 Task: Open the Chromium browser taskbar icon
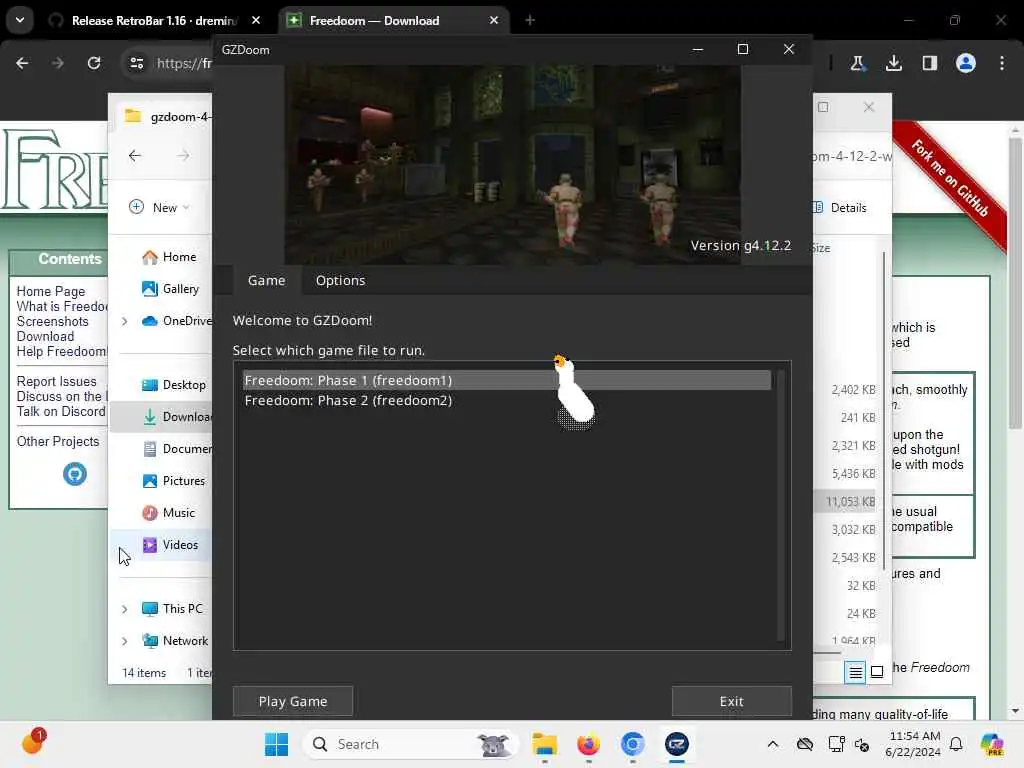click(632, 744)
